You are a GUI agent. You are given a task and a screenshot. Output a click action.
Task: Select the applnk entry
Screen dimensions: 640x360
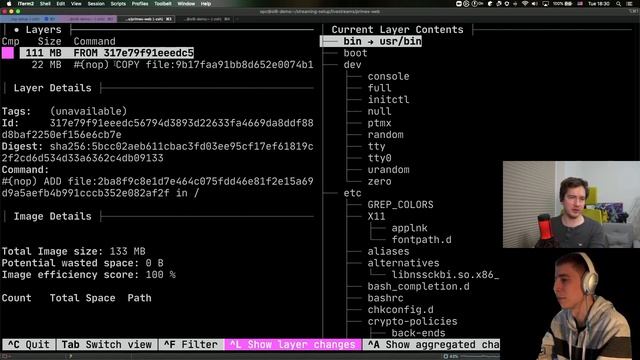click(x=409, y=228)
